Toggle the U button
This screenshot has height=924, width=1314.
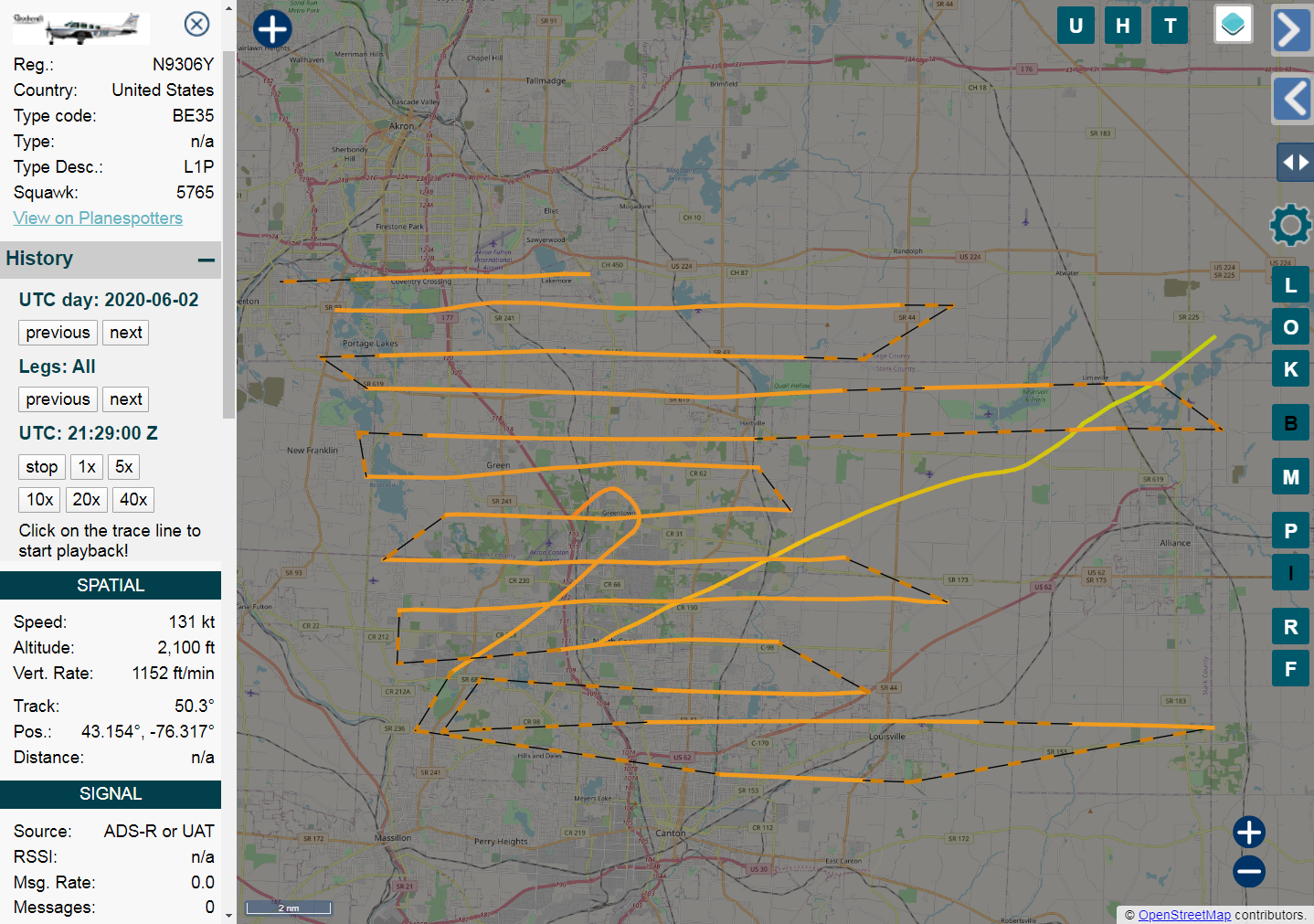coord(1076,26)
